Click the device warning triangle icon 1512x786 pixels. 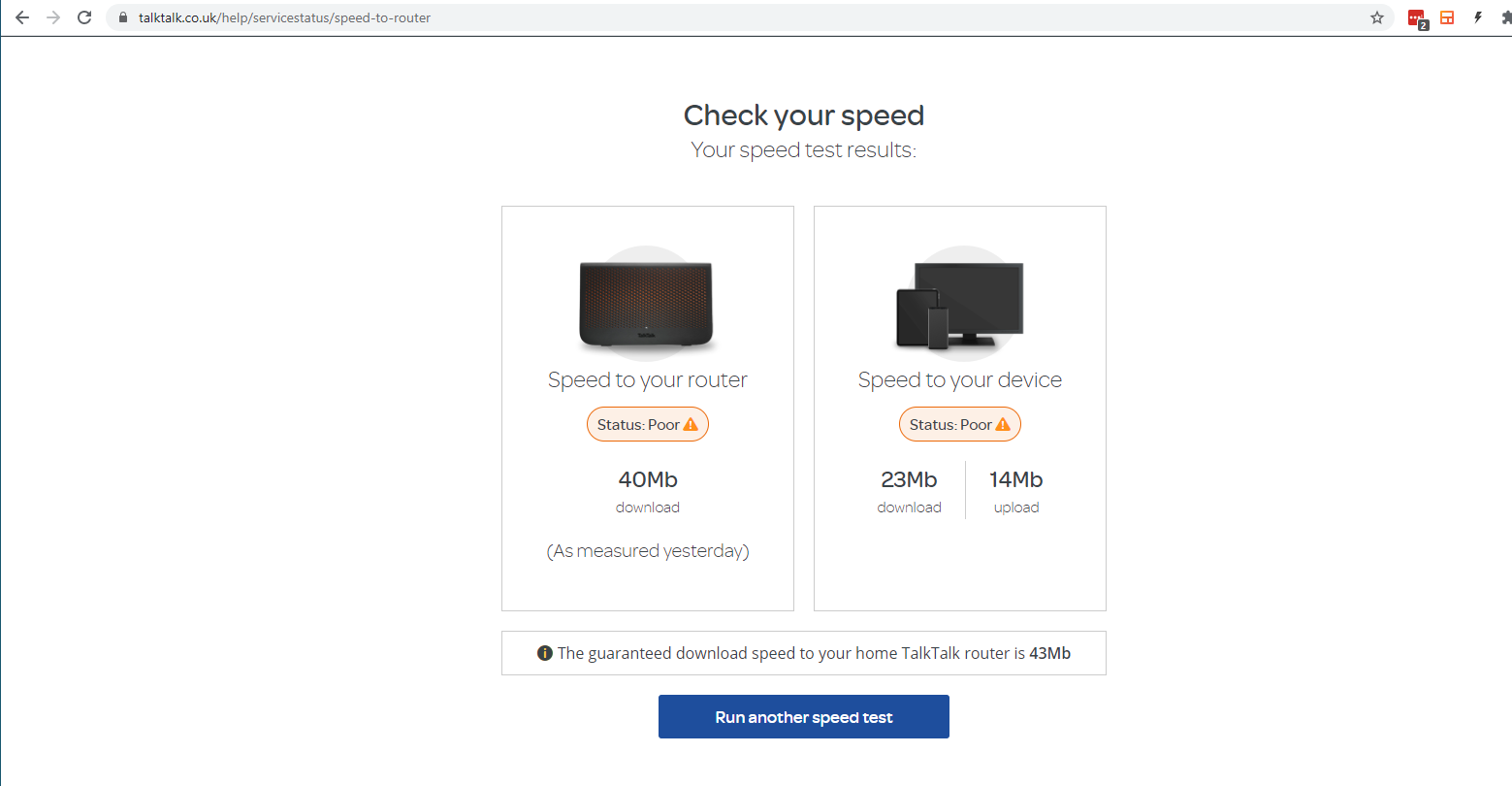[x=1002, y=423]
